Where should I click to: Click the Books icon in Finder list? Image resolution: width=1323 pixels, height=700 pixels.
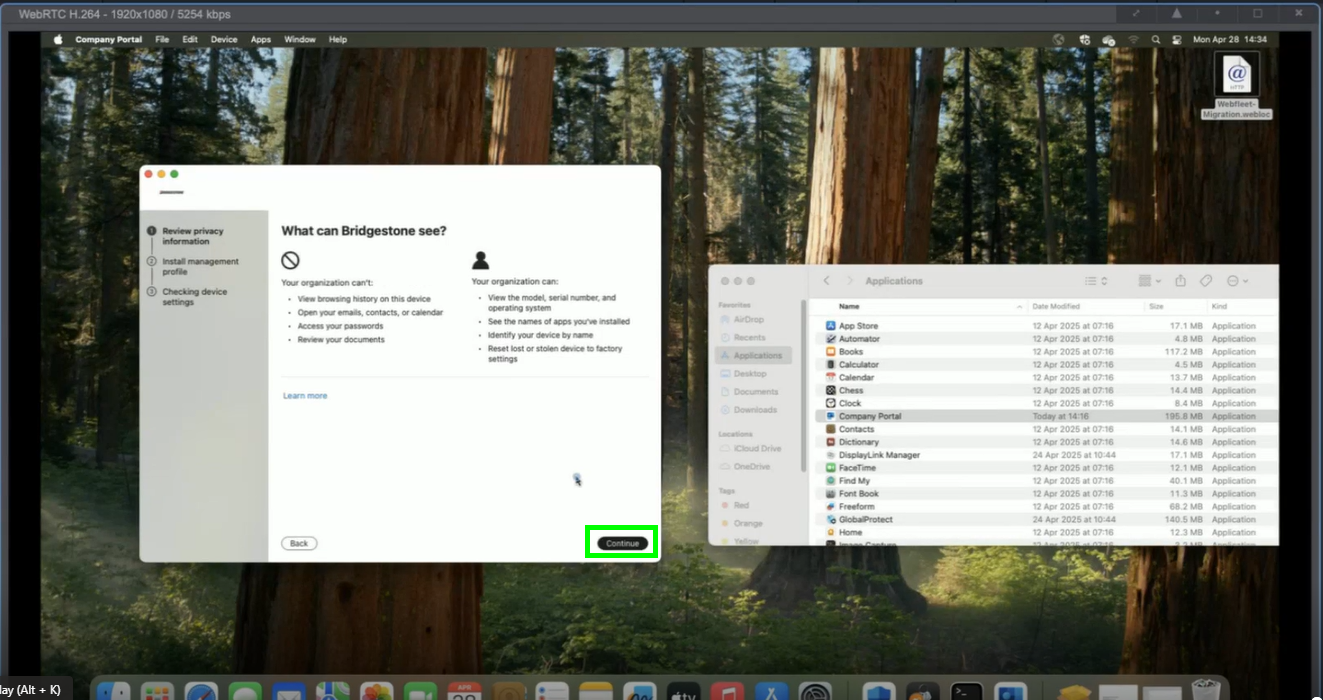coord(831,352)
